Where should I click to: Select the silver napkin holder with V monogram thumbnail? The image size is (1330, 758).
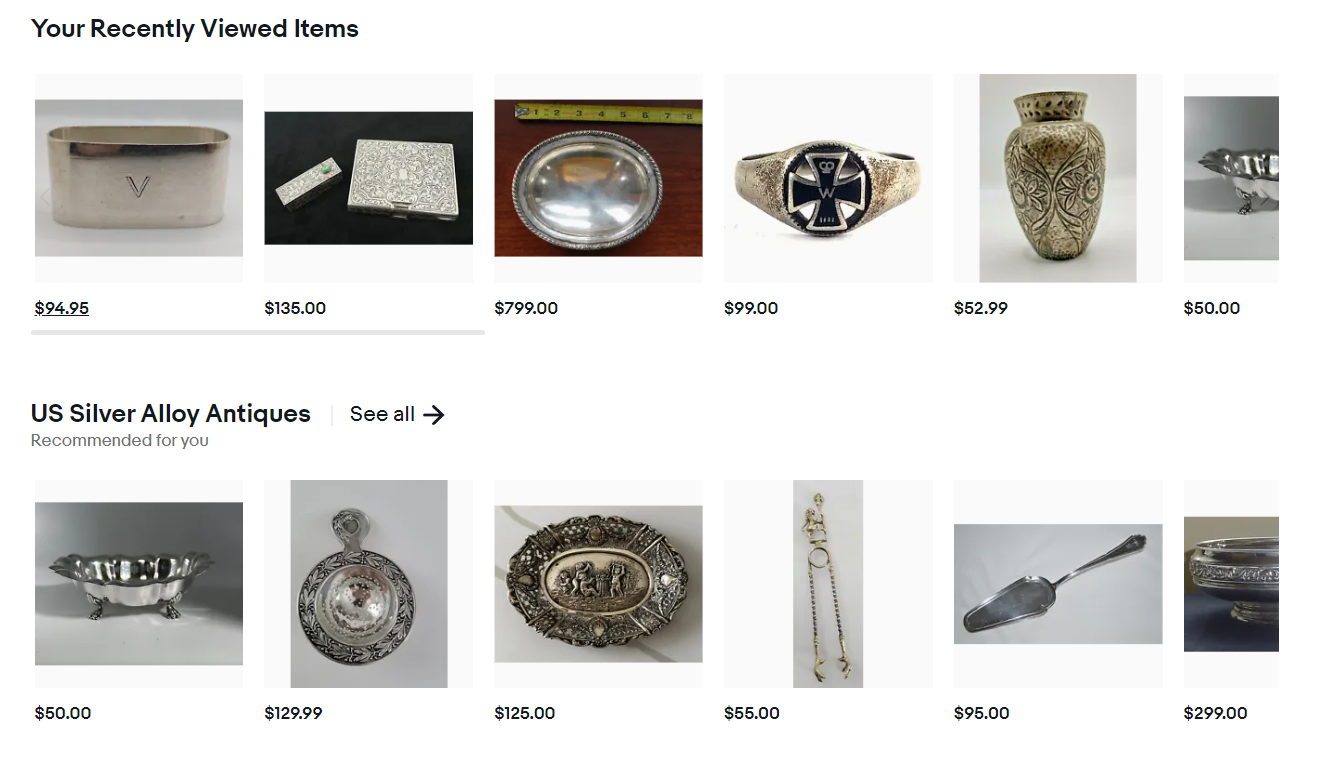coord(138,177)
